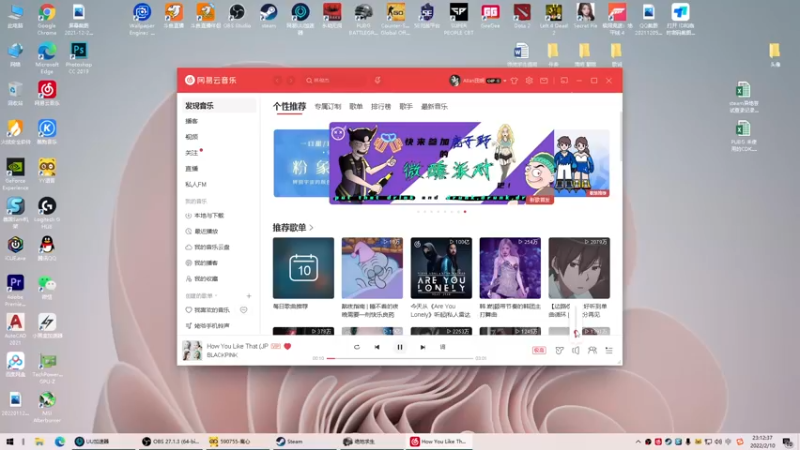The image size is (800, 450).
Task: Open the sound quality selector button
Action: [x=539, y=350]
